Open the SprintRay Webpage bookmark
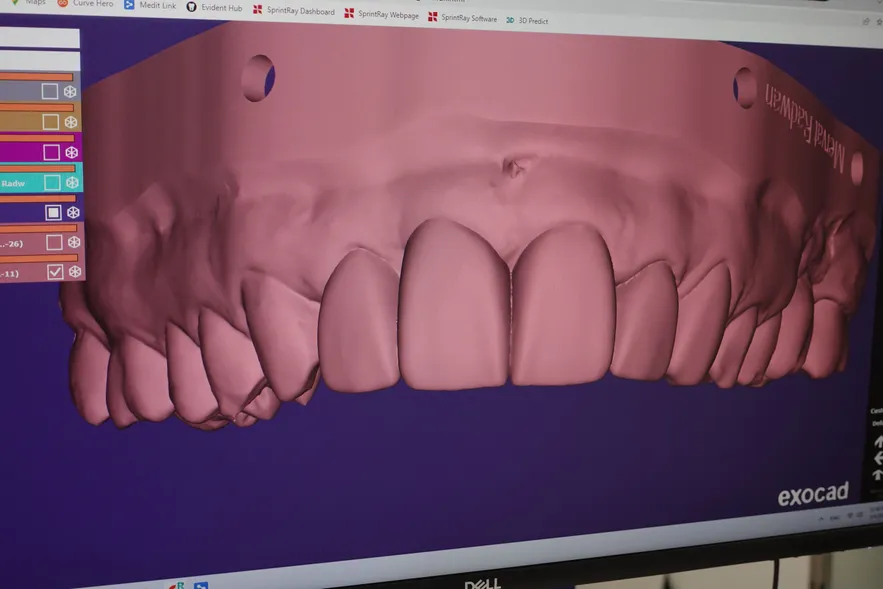This screenshot has width=883, height=589. tap(381, 14)
